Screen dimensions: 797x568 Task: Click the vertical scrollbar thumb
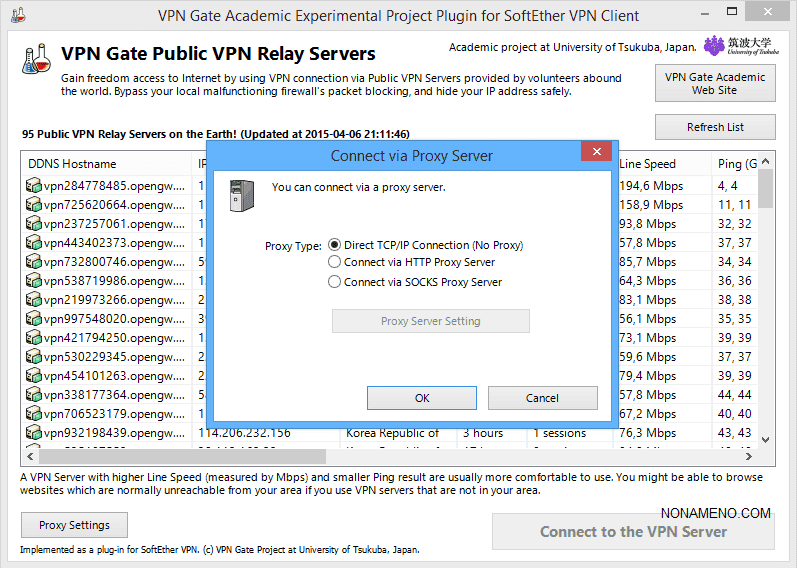(766, 189)
